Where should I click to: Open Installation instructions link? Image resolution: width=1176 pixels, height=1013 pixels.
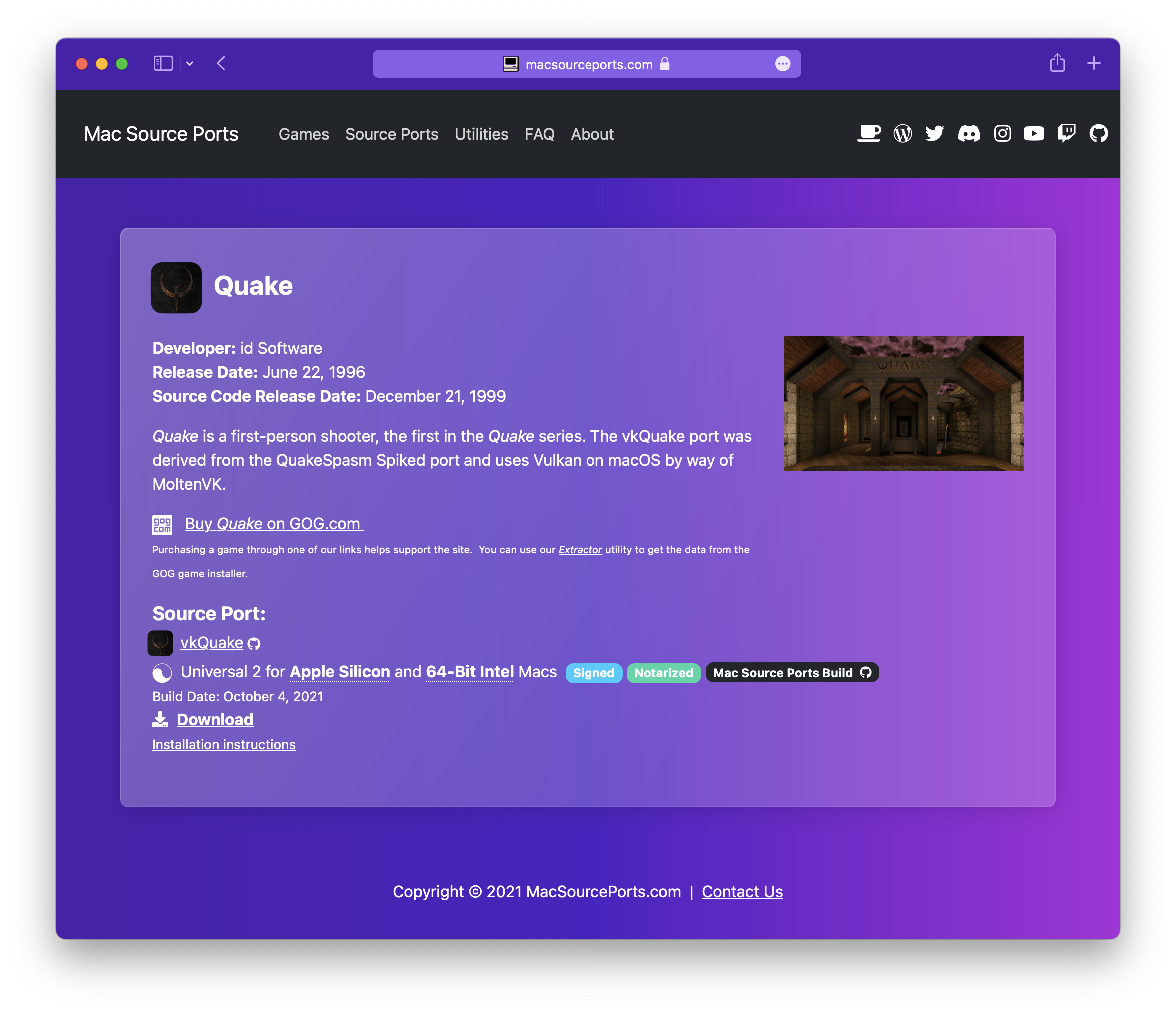pyautogui.click(x=223, y=744)
